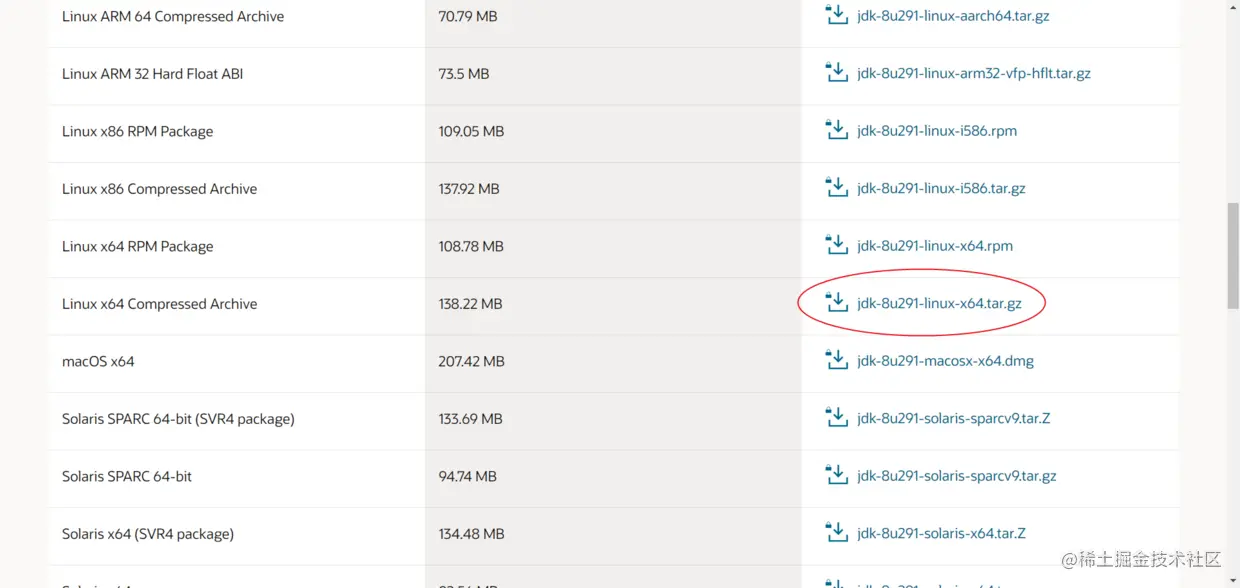Screen dimensions: 1240x588
Task: Click the download icon for jdk-8u291-linux-i586.rpm
Action: click(x=836, y=129)
